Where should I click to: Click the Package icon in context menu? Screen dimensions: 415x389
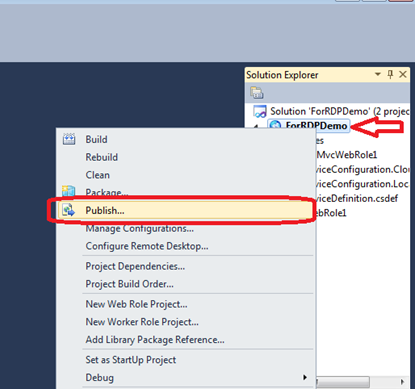click(69, 191)
